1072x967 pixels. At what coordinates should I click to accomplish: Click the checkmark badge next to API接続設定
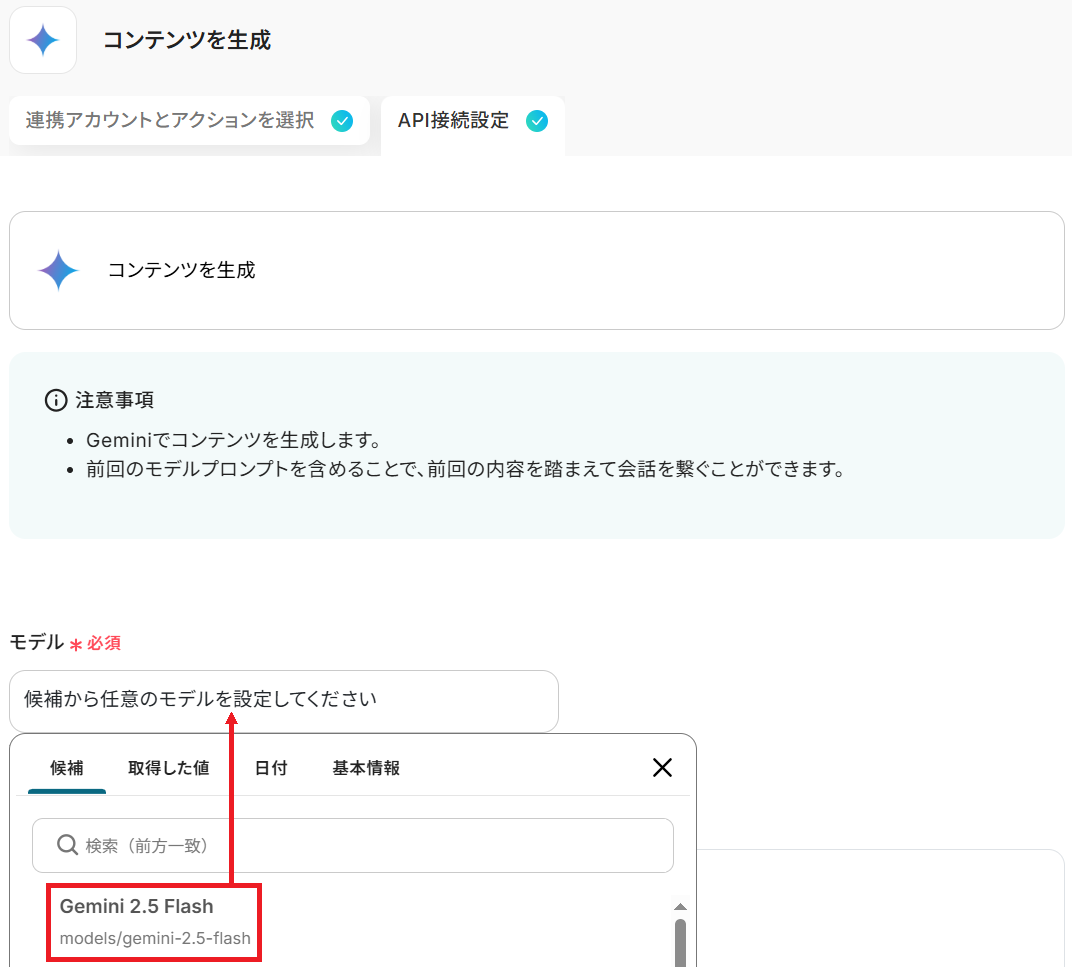coord(537,121)
